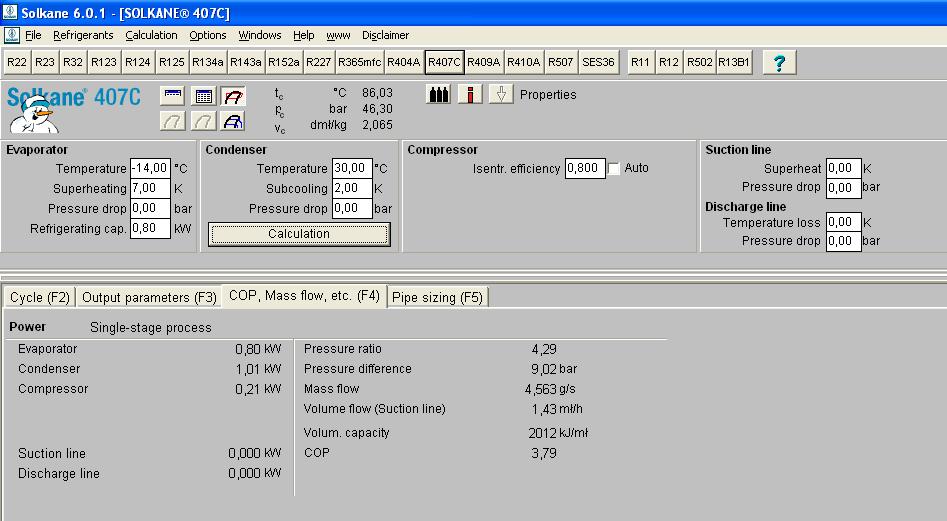Switch to Pipe sizing (F5) tab
Viewport: 947px width, 521px height.
pos(437,298)
